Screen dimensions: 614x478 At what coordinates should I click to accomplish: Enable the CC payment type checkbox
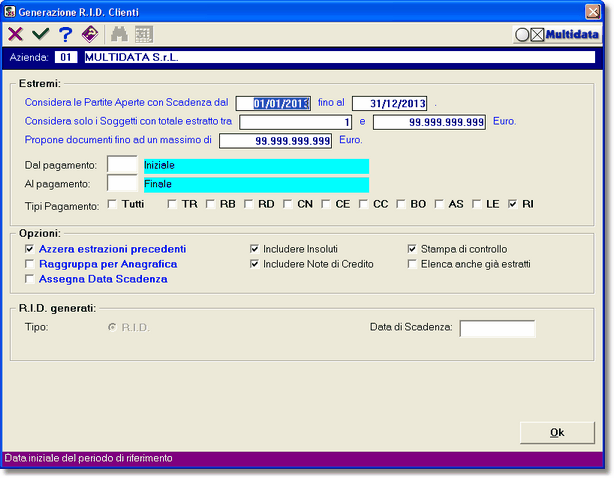363,204
